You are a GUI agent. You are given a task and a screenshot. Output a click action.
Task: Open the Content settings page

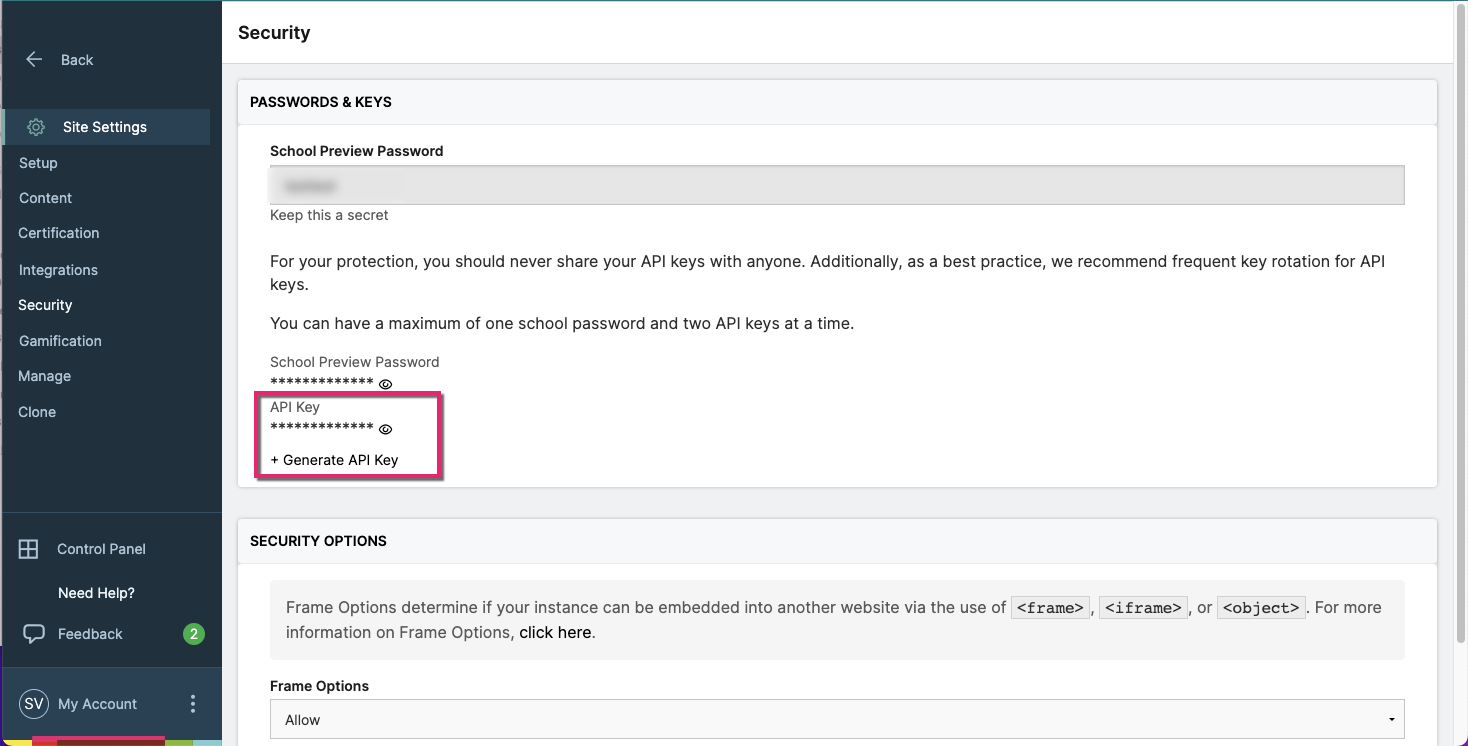coord(45,198)
